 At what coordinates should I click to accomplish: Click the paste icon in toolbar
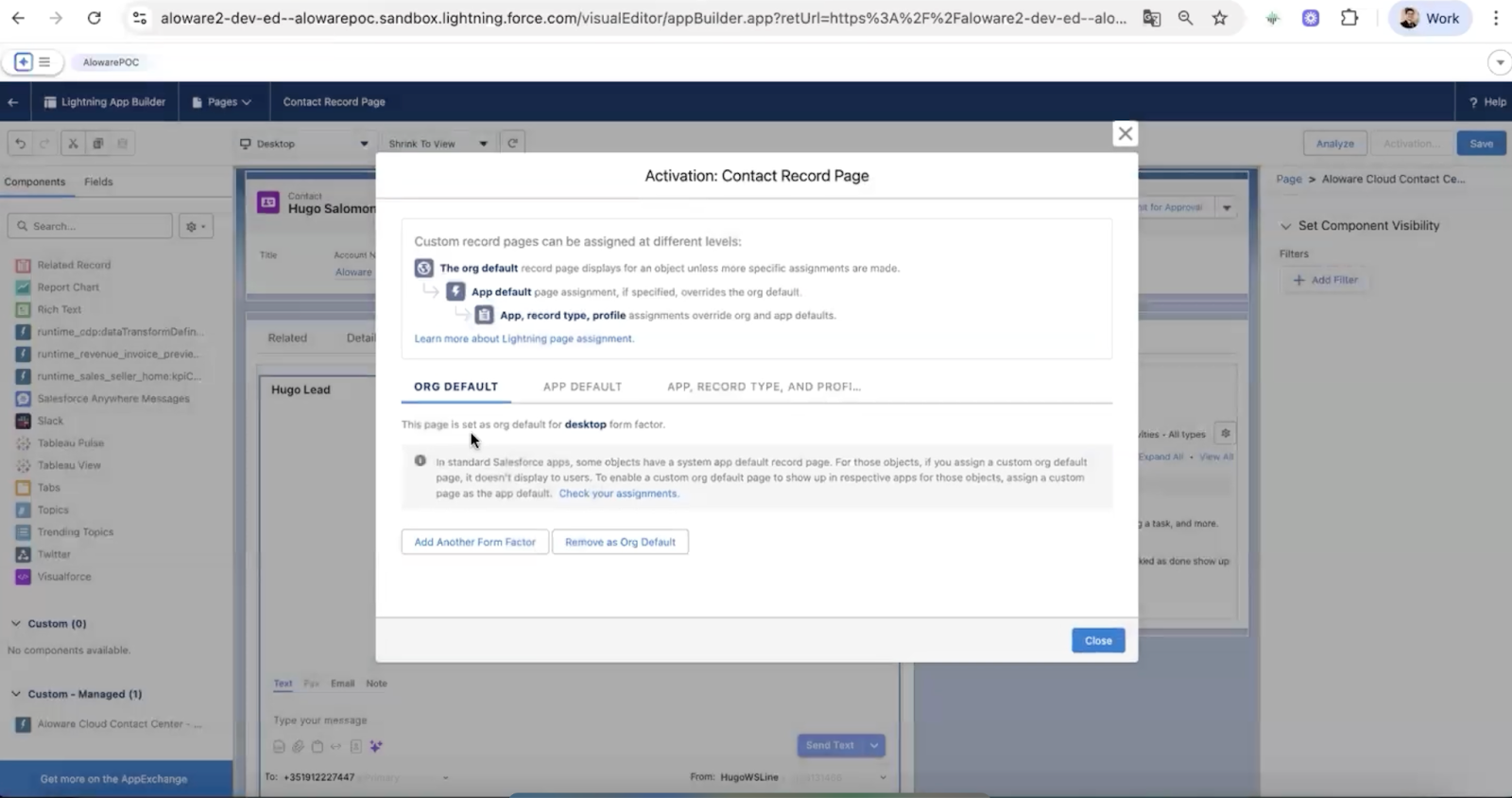click(x=122, y=144)
